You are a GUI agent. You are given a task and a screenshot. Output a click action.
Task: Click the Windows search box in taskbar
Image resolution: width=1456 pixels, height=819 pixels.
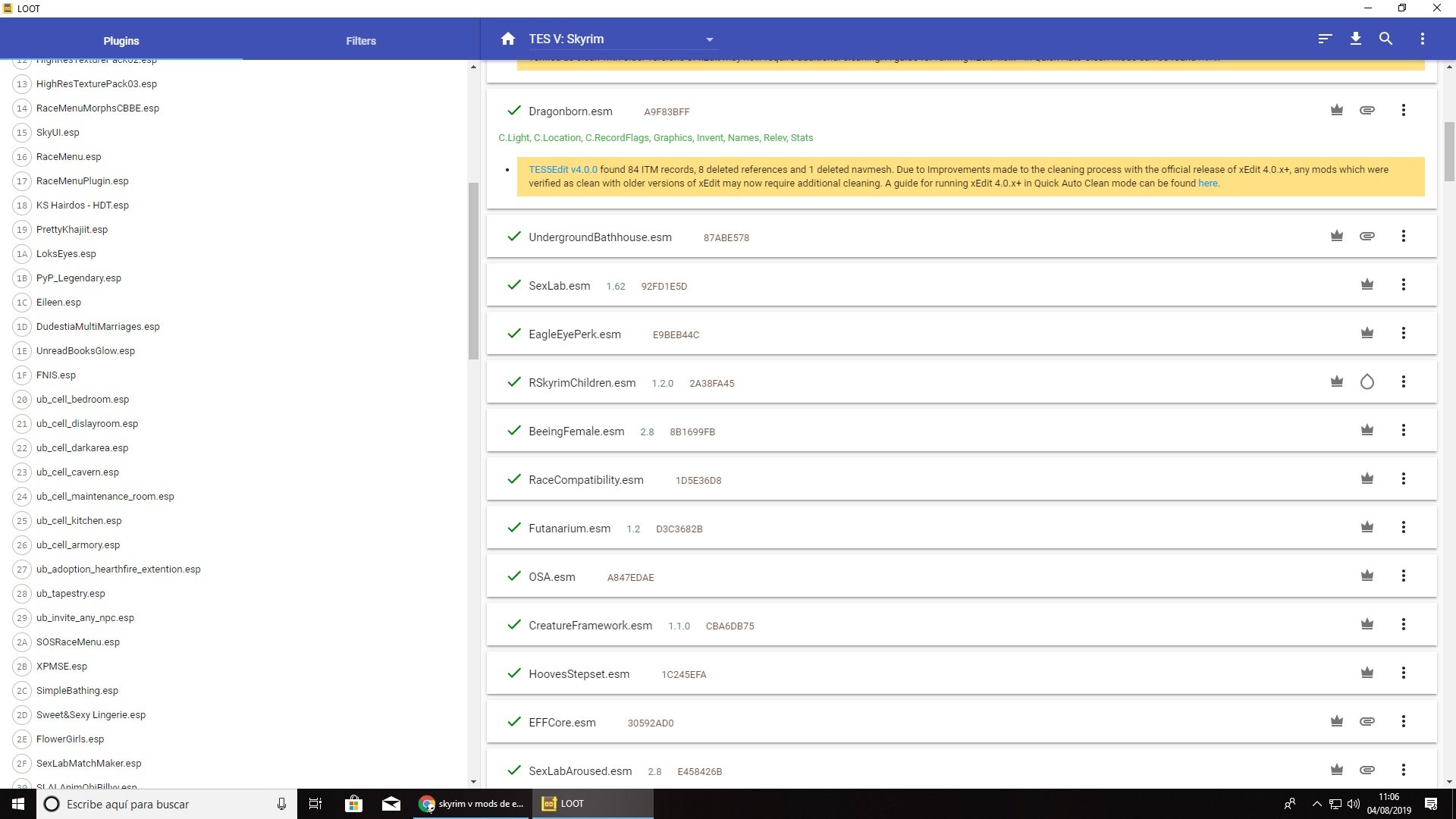click(166, 804)
